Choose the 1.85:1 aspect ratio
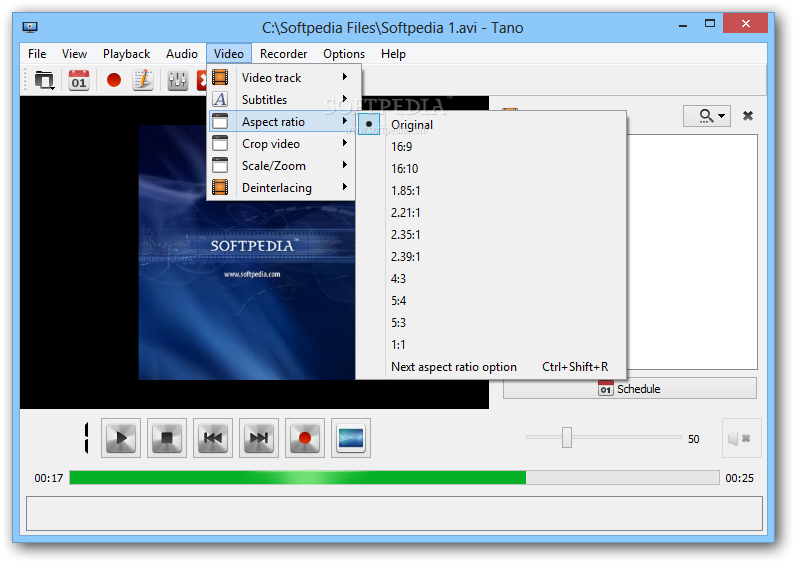The width and height of the screenshot is (795, 563). point(491,191)
